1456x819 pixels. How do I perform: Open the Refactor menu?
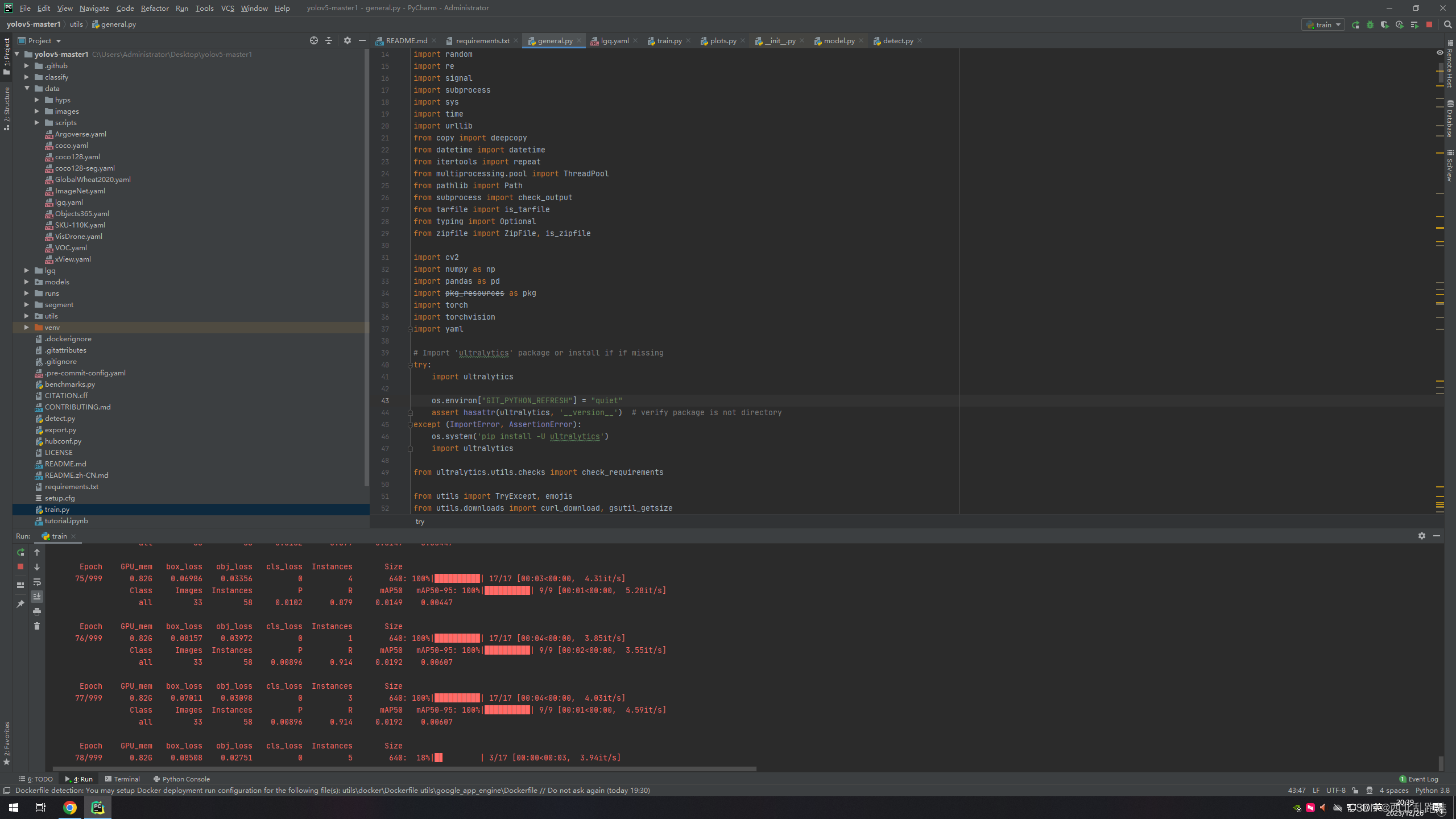[155, 8]
